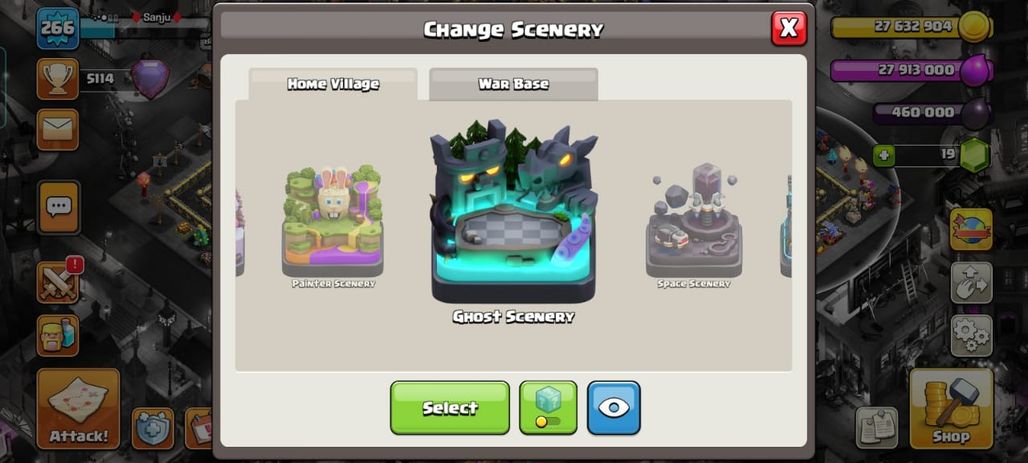1028x463 pixels.
Task: Select the Ghost Scenery
Action: tap(450, 407)
